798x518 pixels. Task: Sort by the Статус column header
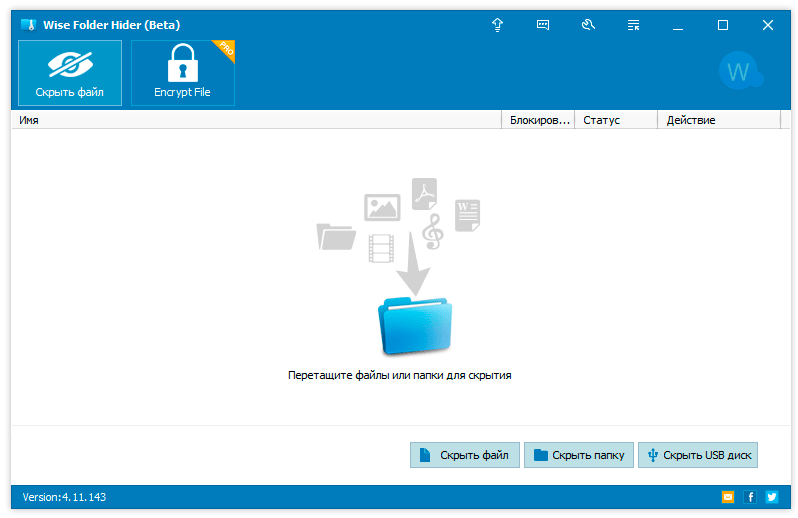616,120
